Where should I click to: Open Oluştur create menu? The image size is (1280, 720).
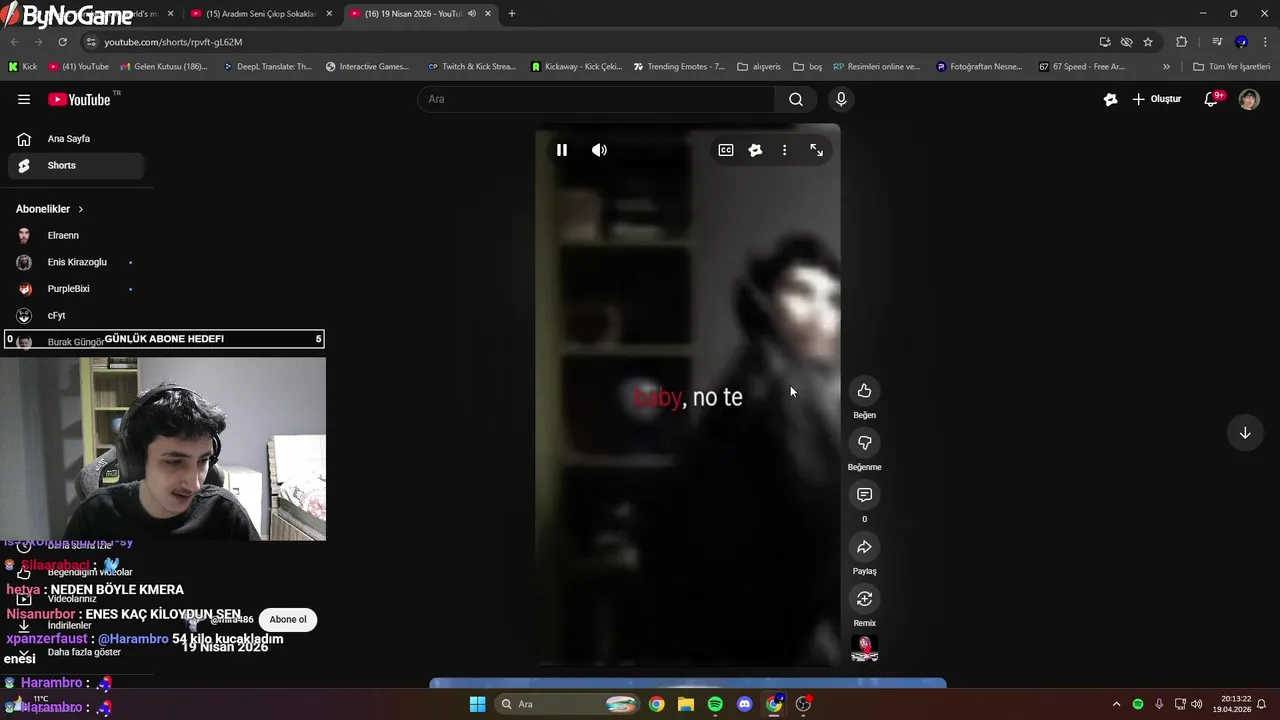tap(1157, 99)
